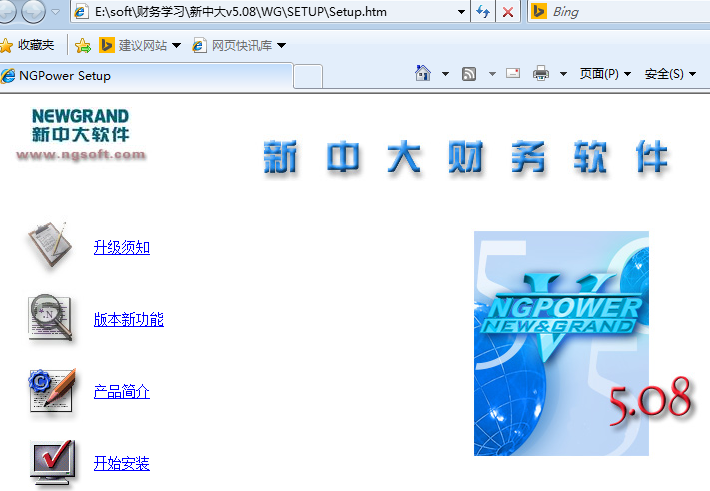
Task: Open the 版本新功能 new features link
Action: 129,319
